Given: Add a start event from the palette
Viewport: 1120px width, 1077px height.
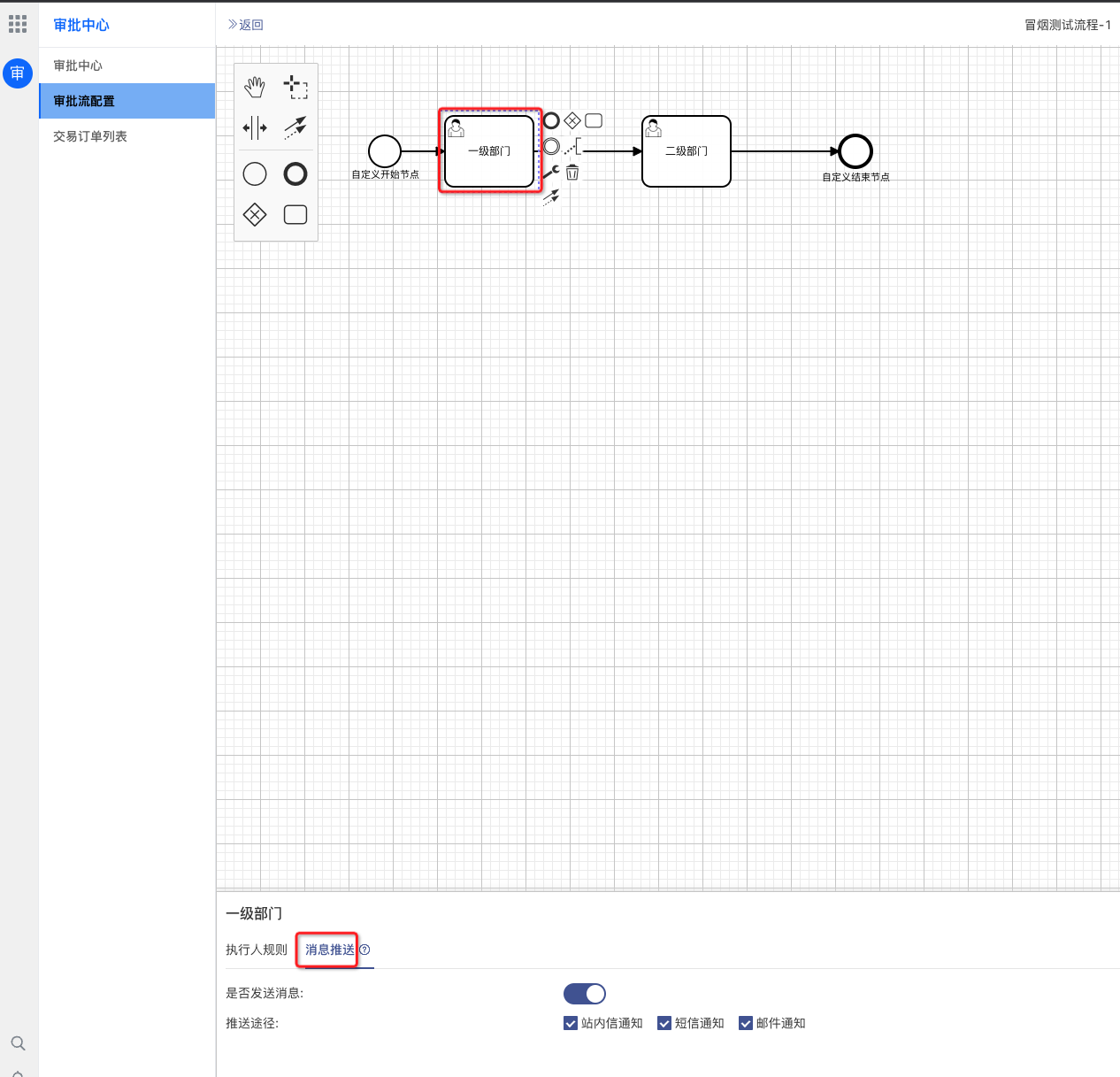Looking at the screenshot, I should click(x=255, y=173).
